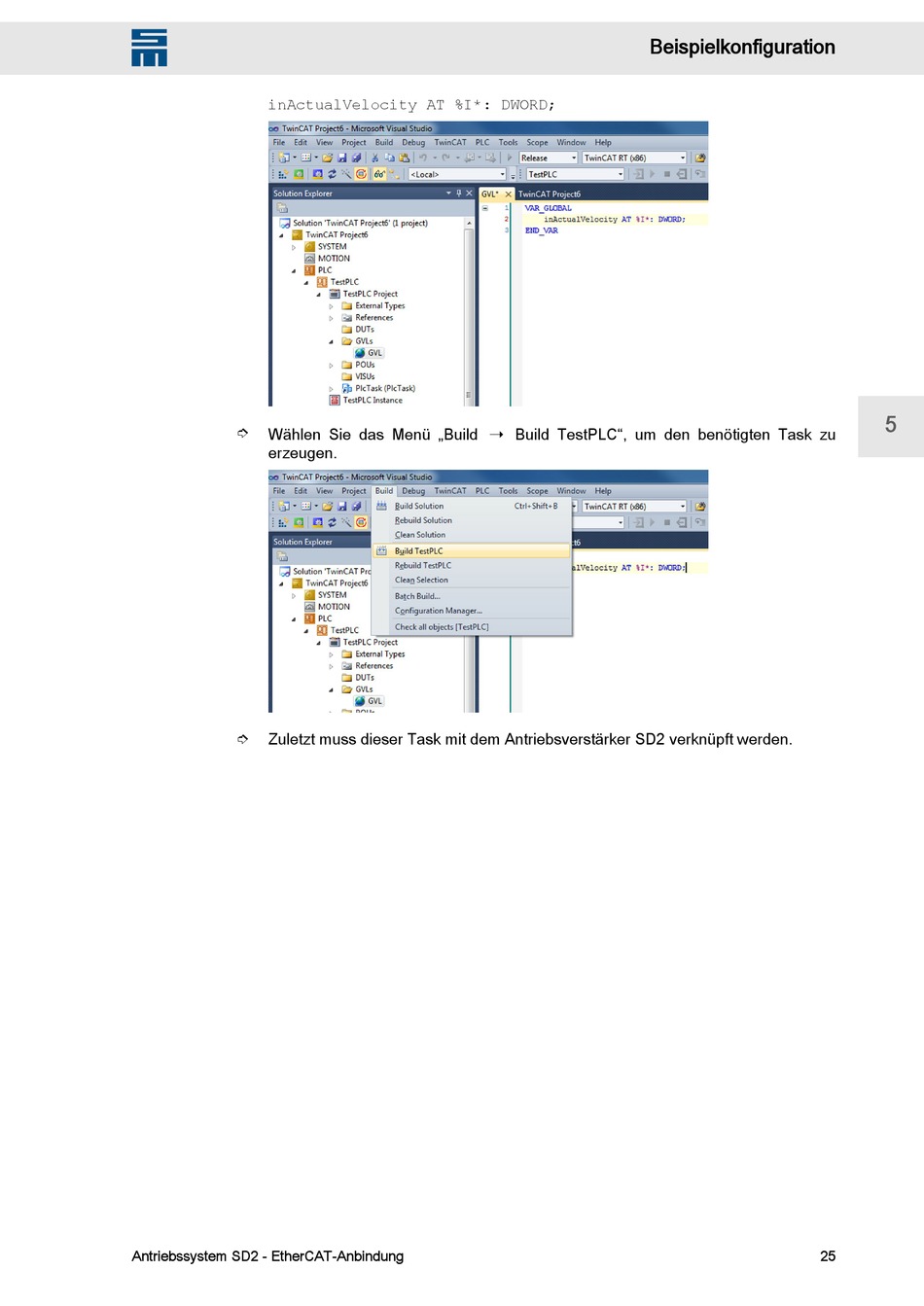Image resolution: width=924 pixels, height=1306 pixels.
Task: Click Solution Explorer home icon in first screenshot
Action: [x=283, y=208]
